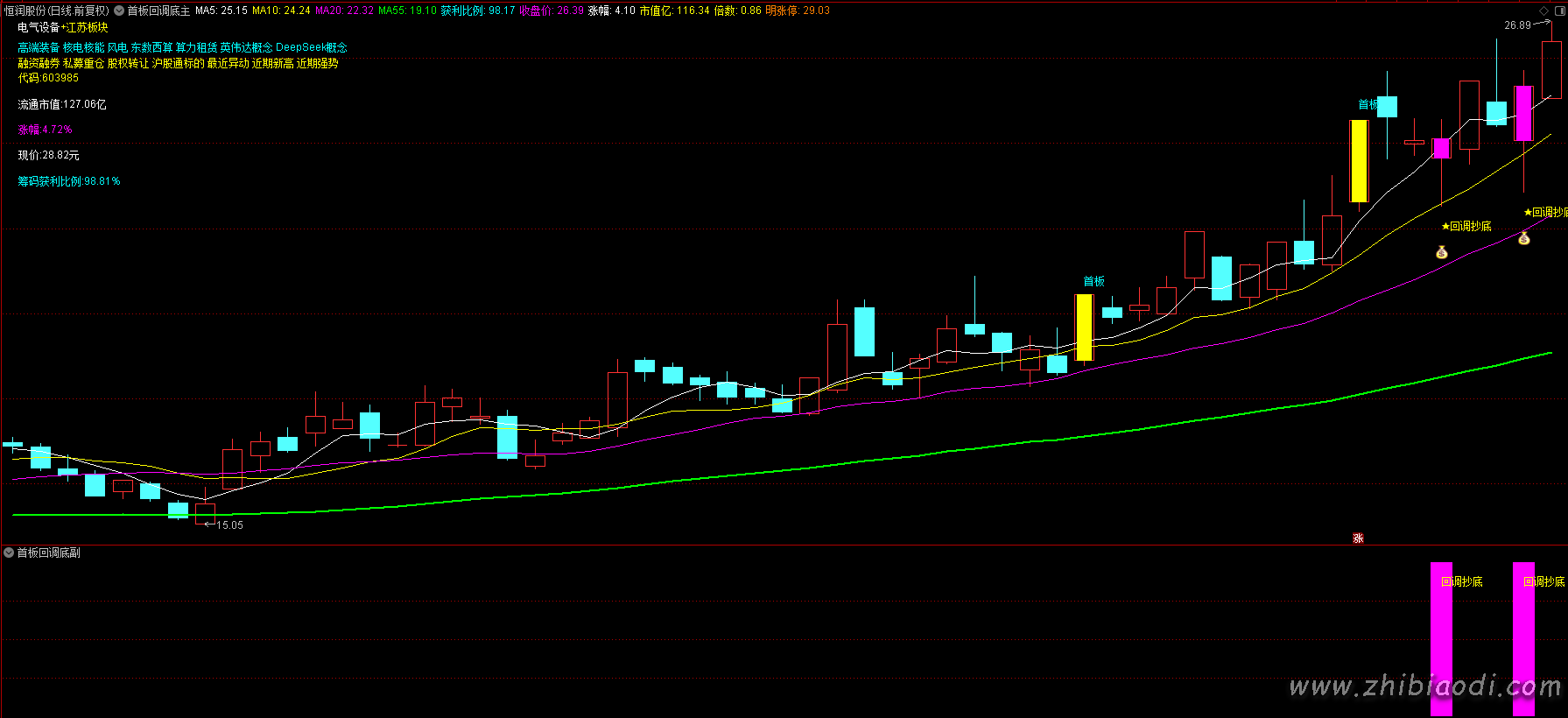This screenshot has height=718, width=1568.
Task: Select the second yellow 首板 candlestick near right
Action: [1359, 161]
